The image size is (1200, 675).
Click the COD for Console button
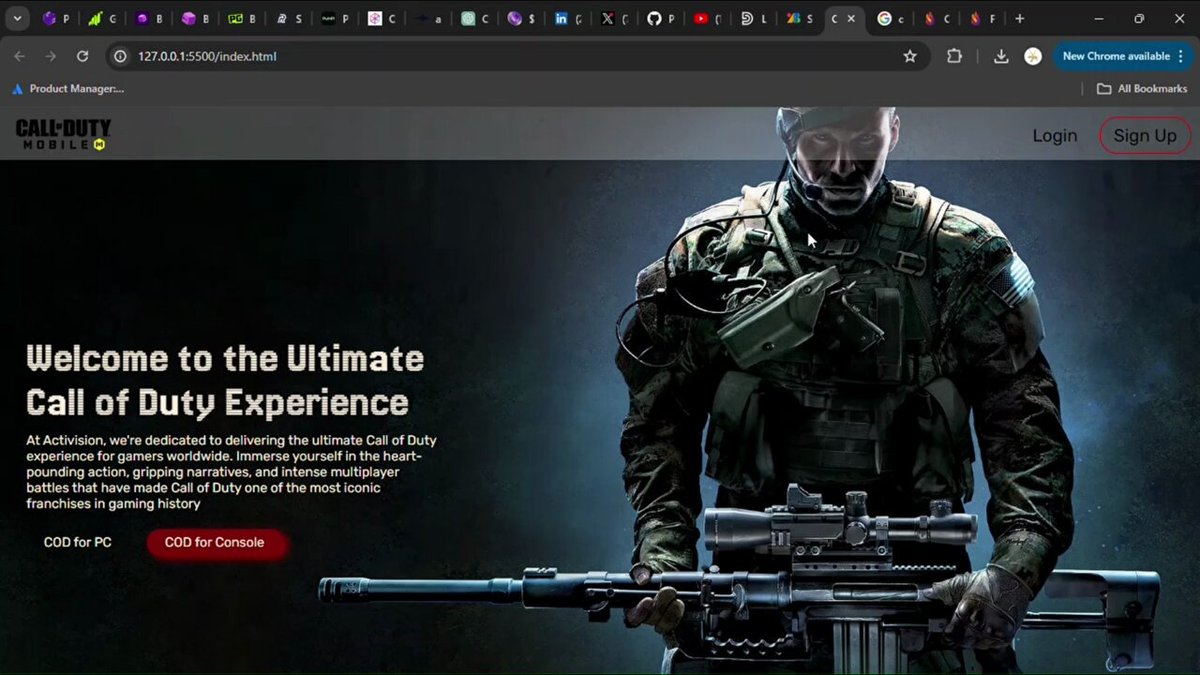click(215, 543)
